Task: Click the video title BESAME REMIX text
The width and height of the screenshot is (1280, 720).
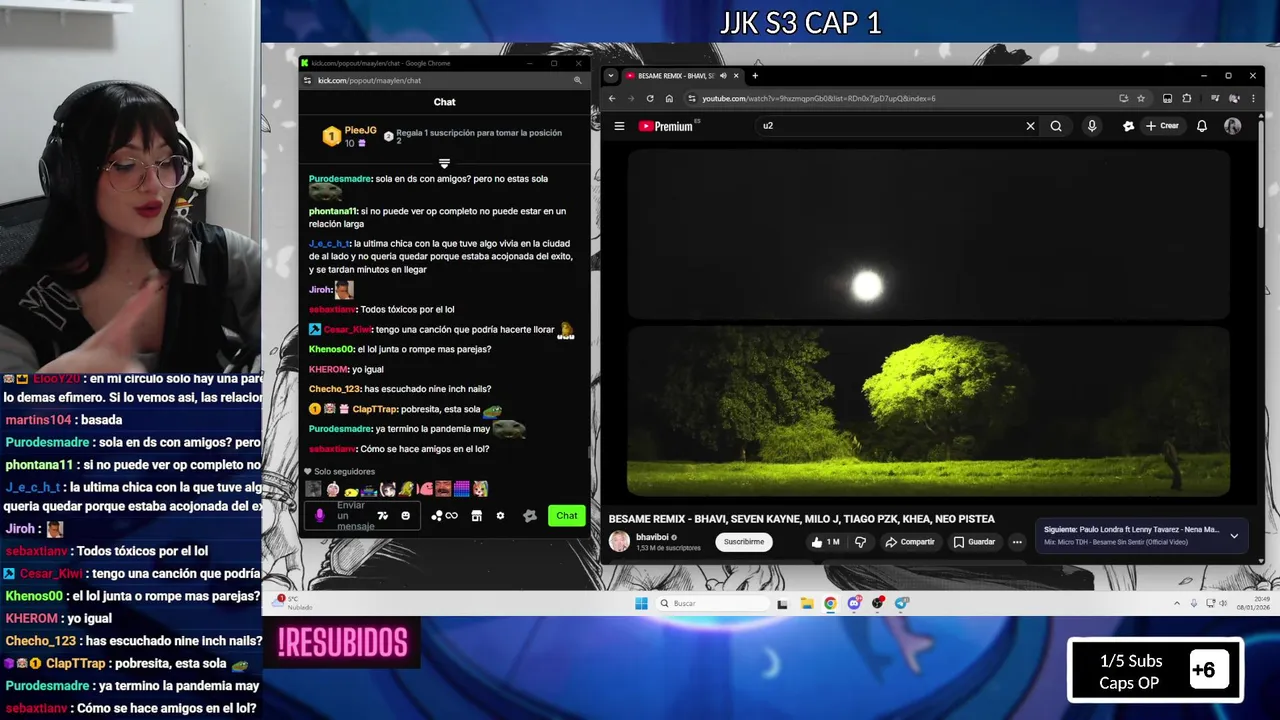Action: tap(801, 519)
